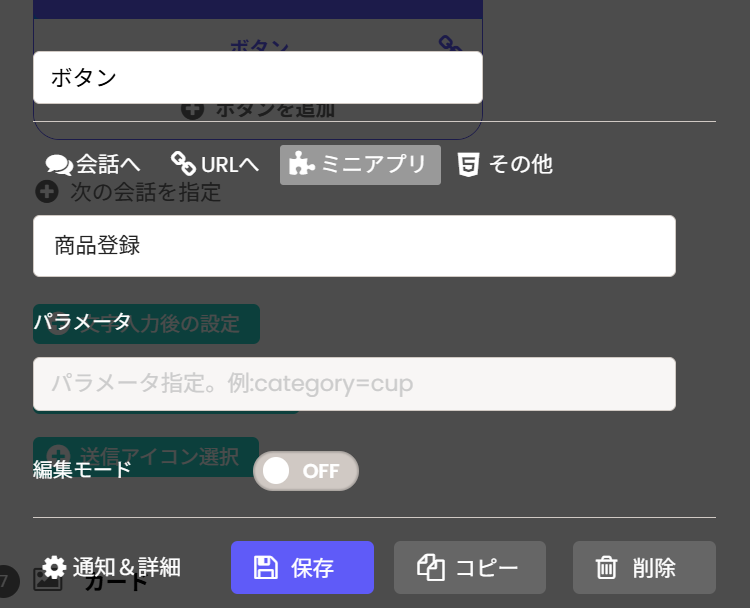Click the plus icon for 次の会話を指定
This screenshot has width=750, height=608.
tap(46, 191)
